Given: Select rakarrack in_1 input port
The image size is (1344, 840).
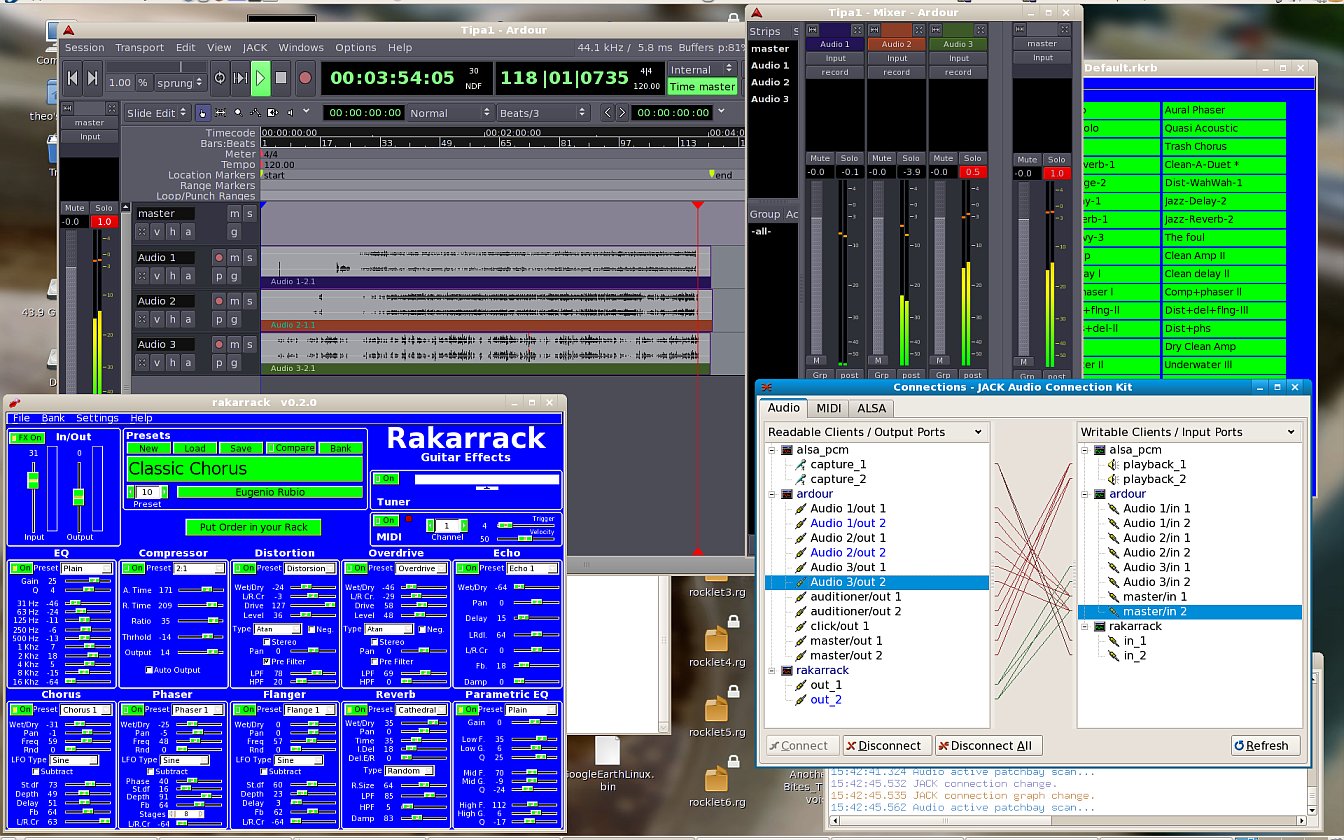Looking at the screenshot, I should pos(1134,640).
